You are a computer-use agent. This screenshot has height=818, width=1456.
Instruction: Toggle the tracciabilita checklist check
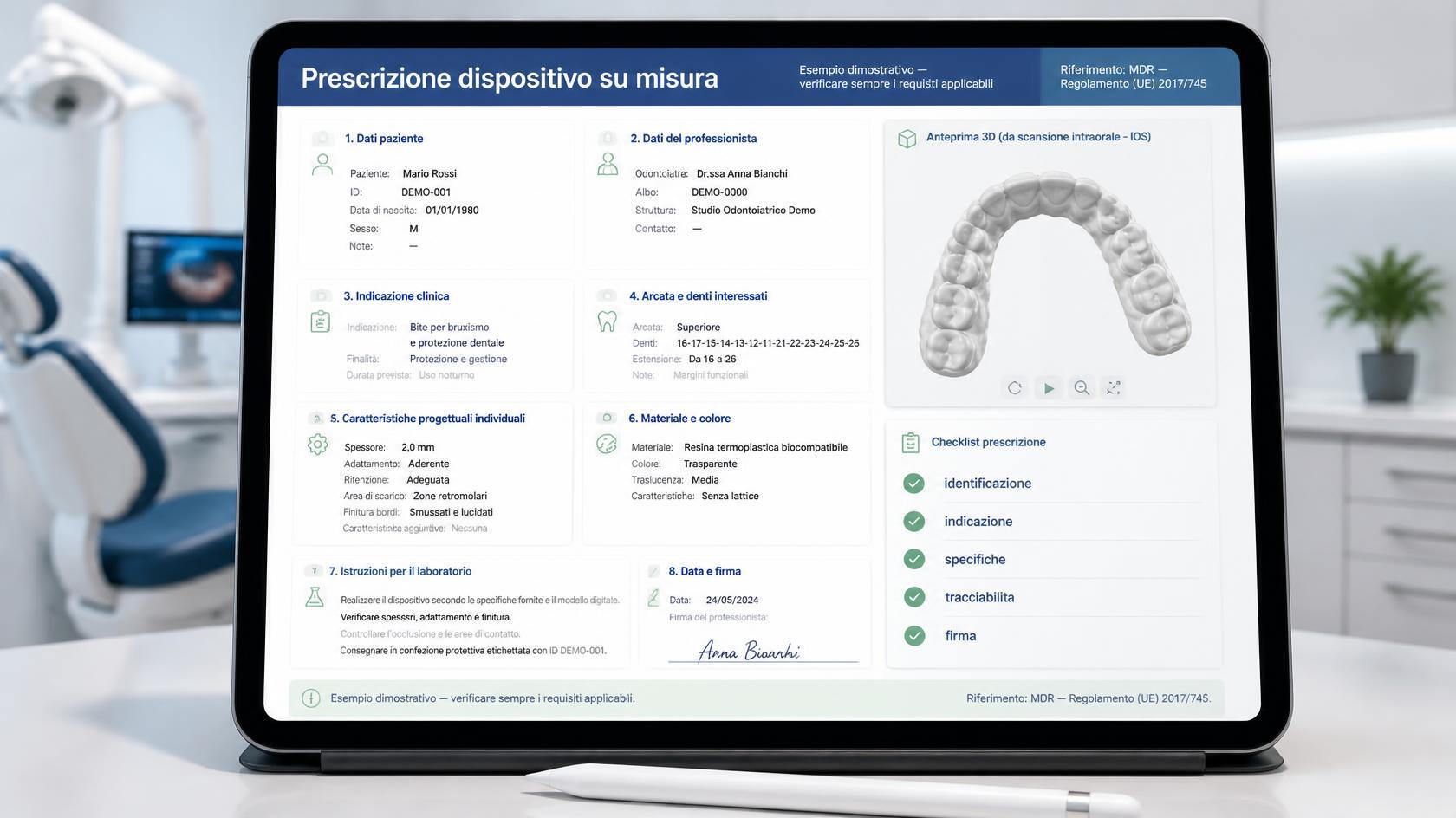[x=914, y=597]
